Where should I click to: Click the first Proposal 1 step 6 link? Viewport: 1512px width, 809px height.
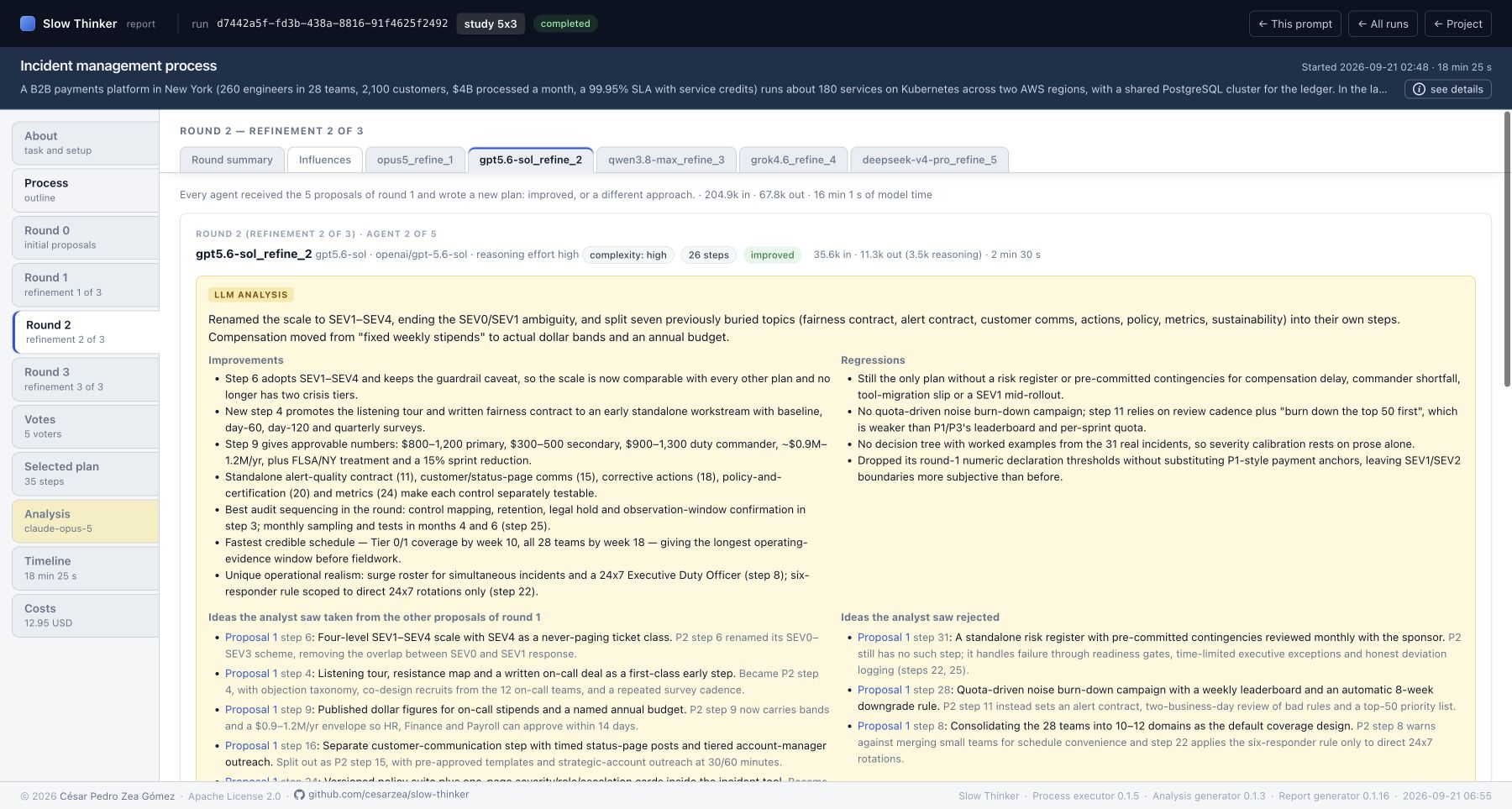(x=250, y=638)
